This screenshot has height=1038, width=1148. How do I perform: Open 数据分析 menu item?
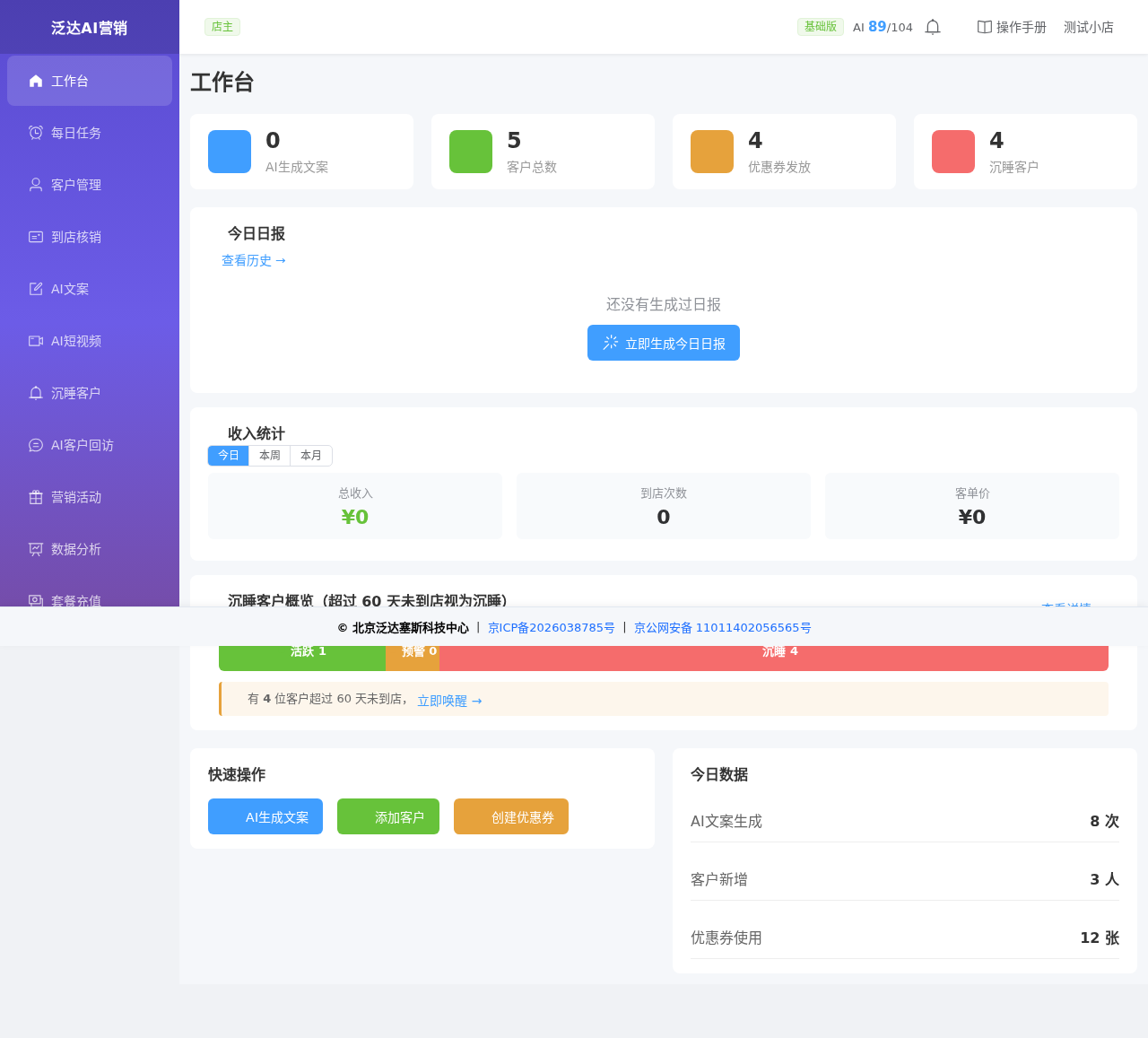point(90,549)
